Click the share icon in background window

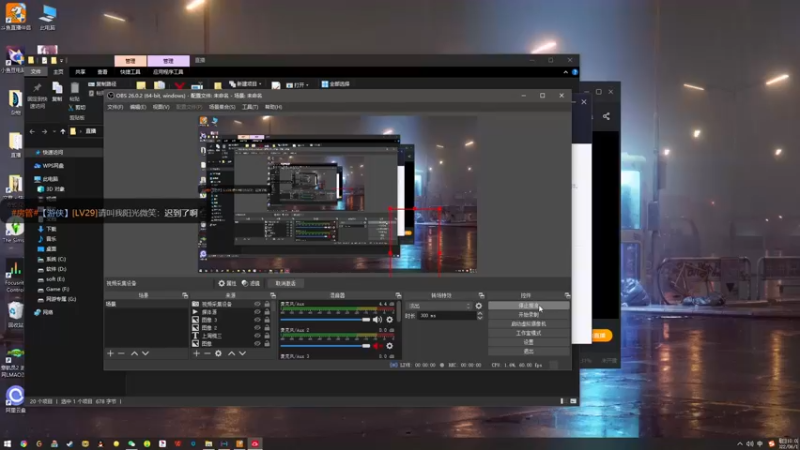pos(606,116)
